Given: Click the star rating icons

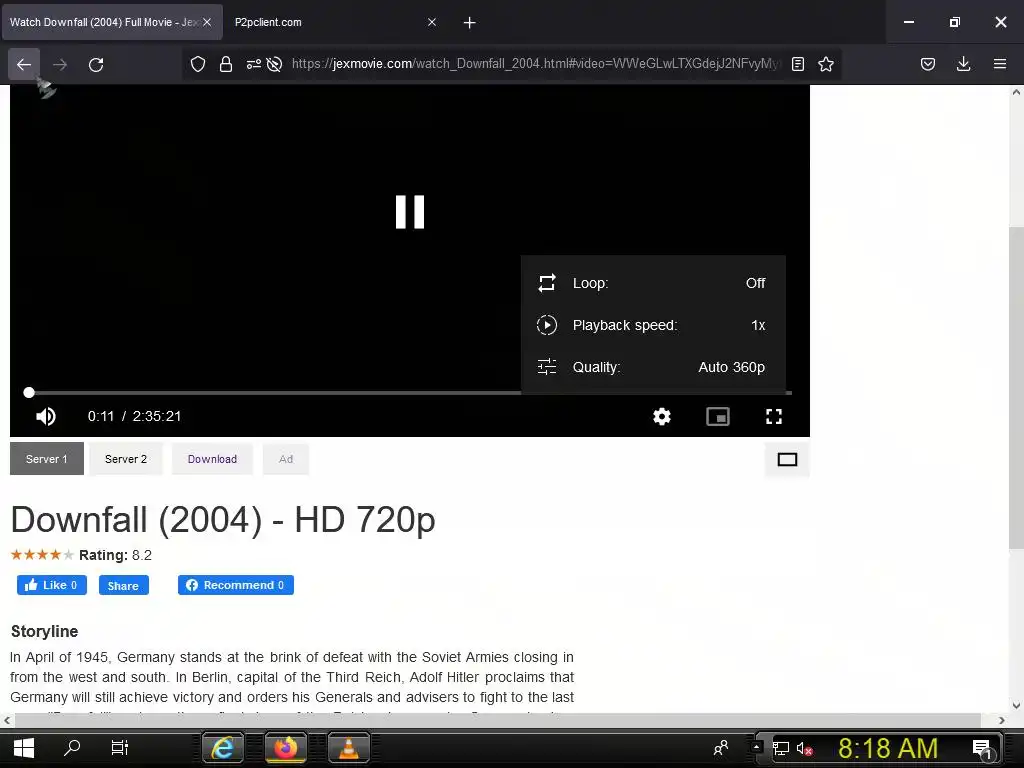Looking at the screenshot, I should (42, 555).
